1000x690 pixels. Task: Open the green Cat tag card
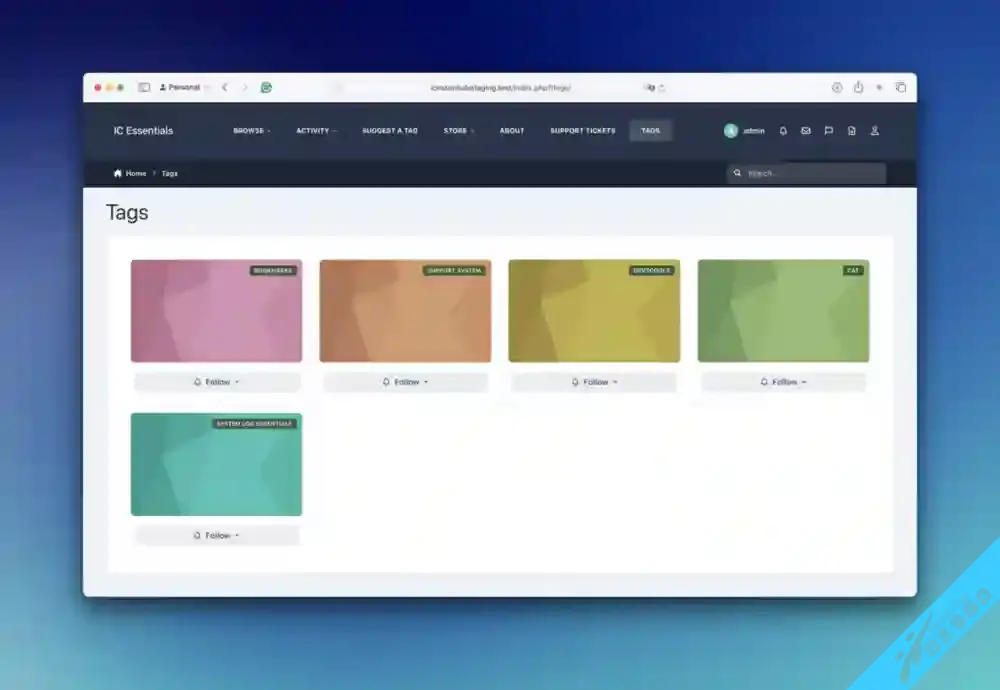pos(783,312)
